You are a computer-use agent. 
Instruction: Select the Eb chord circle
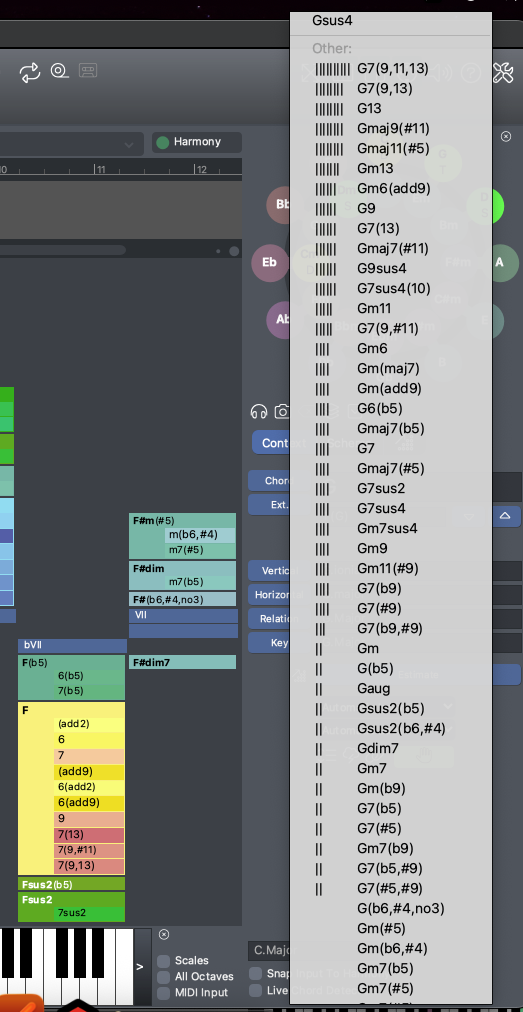(269, 263)
